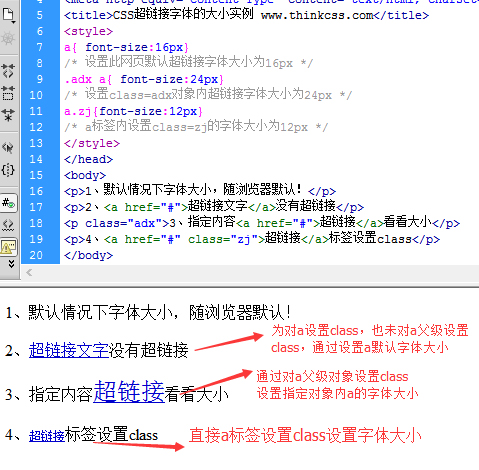The width and height of the screenshot is (479, 470).
Task: Click the closing </style> tag
Action: (x=92, y=143)
